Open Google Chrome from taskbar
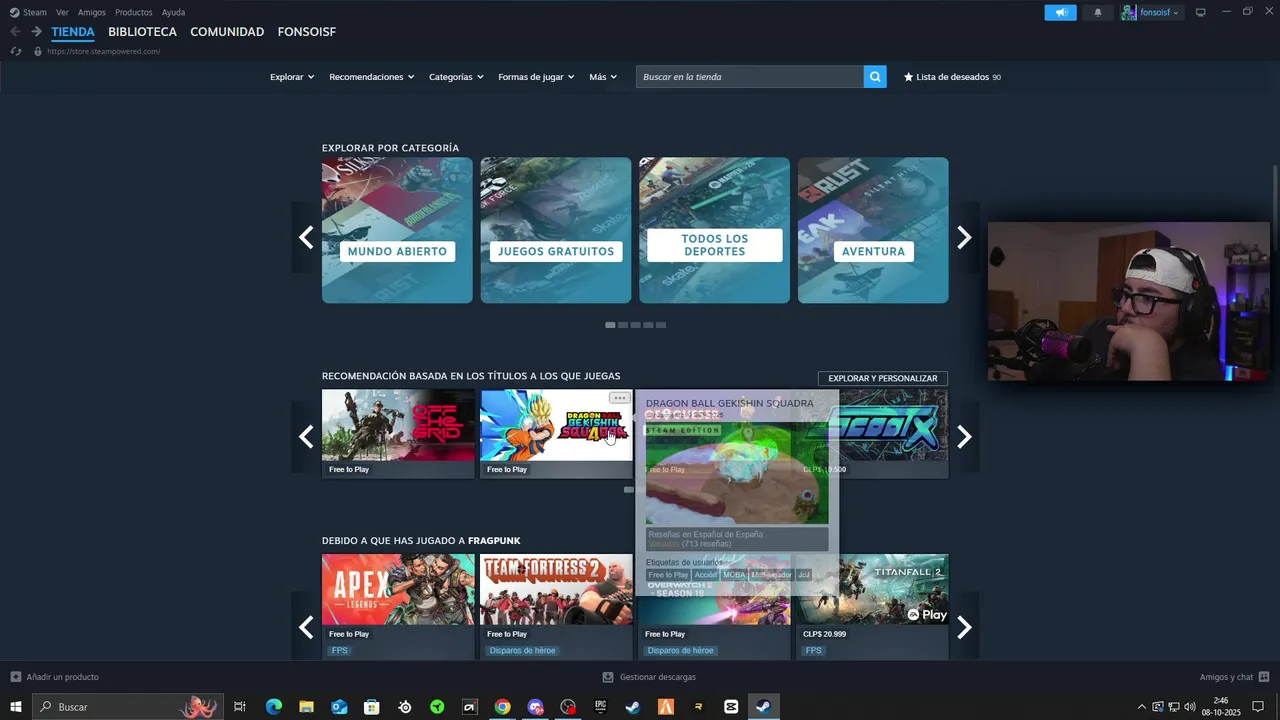The height and width of the screenshot is (720, 1280). 502,707
